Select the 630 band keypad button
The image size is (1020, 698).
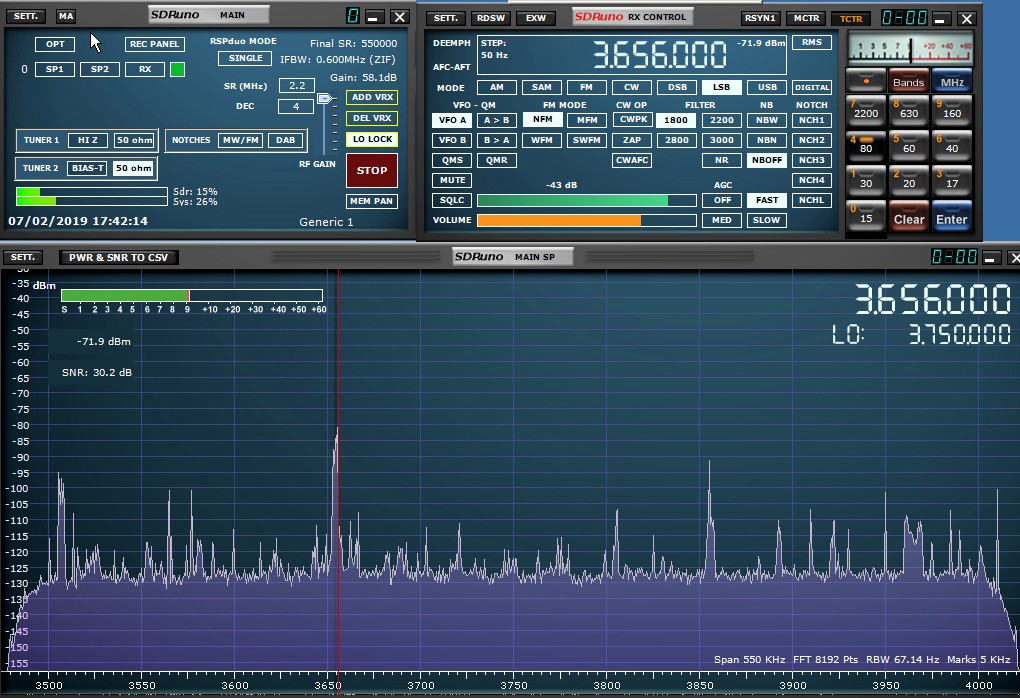[909, 109]
